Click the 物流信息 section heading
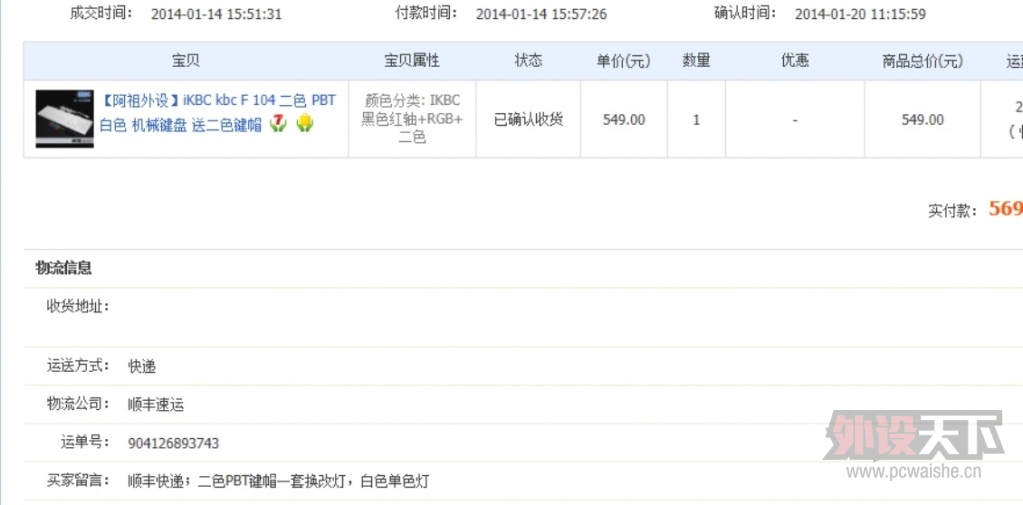The width and height of the screenshot is (1023, 505). (x=64, y=268)
